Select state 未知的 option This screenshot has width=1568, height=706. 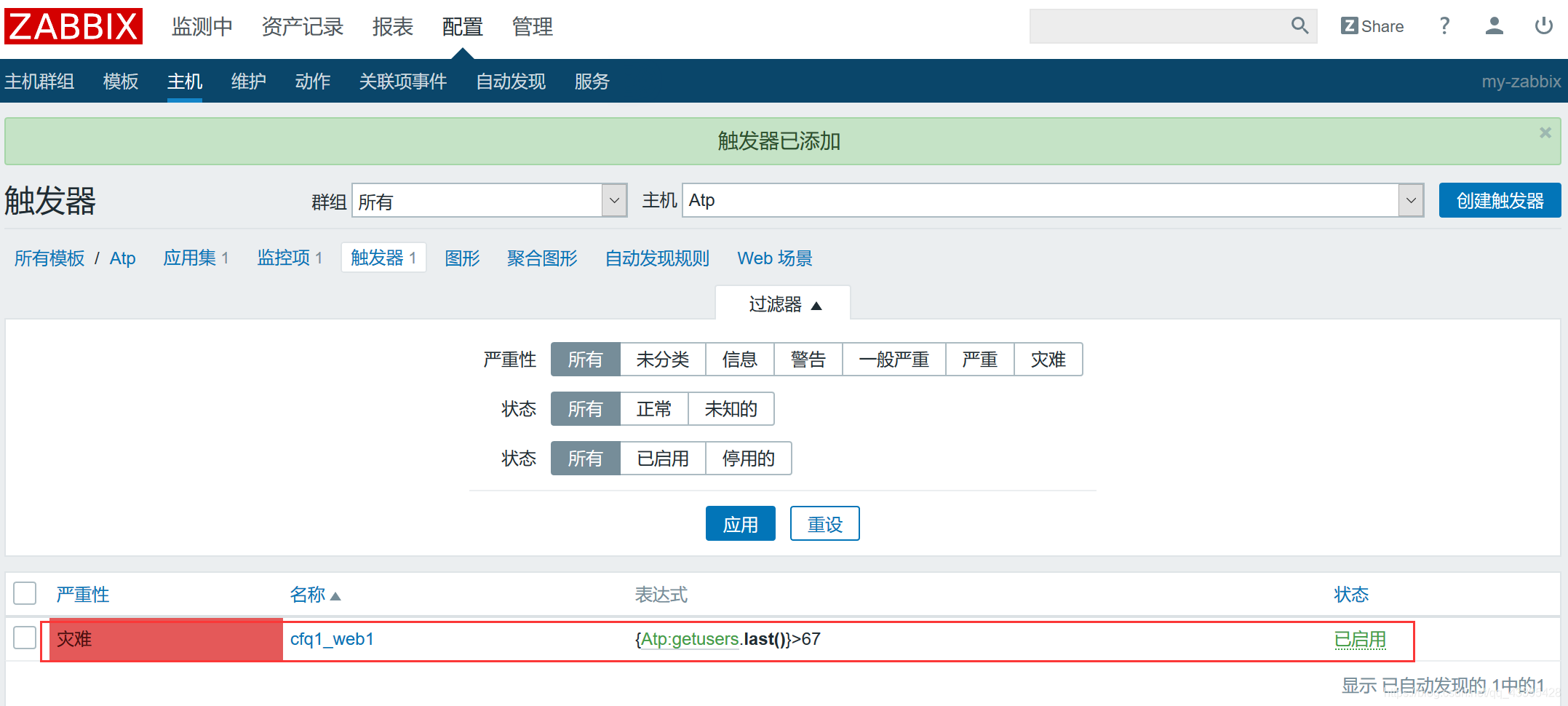tap(731, 409)
